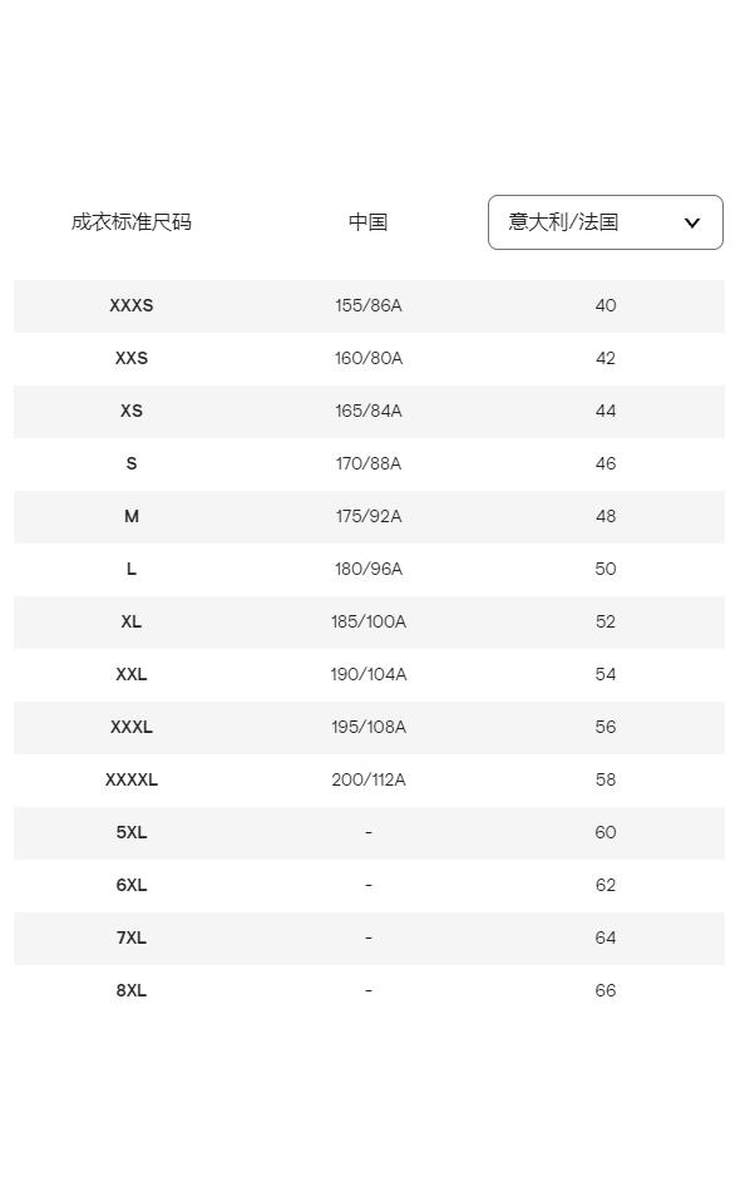Viewport: 750px width, 1200px height.
Task: Click the 5XL size row label
Action: 131,833
